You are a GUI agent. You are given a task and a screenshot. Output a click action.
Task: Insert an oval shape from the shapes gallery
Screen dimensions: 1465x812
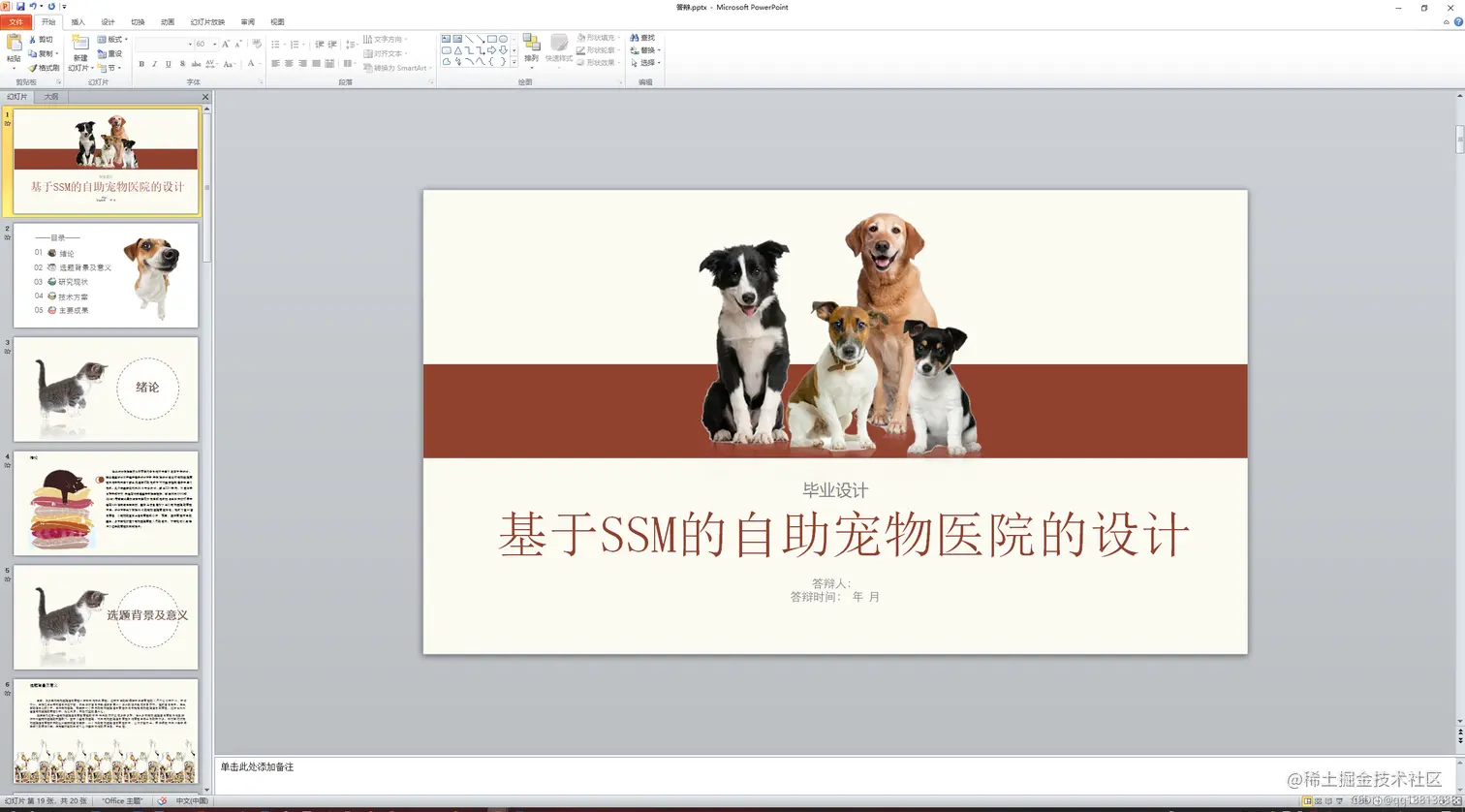click(x=504, y=39)
